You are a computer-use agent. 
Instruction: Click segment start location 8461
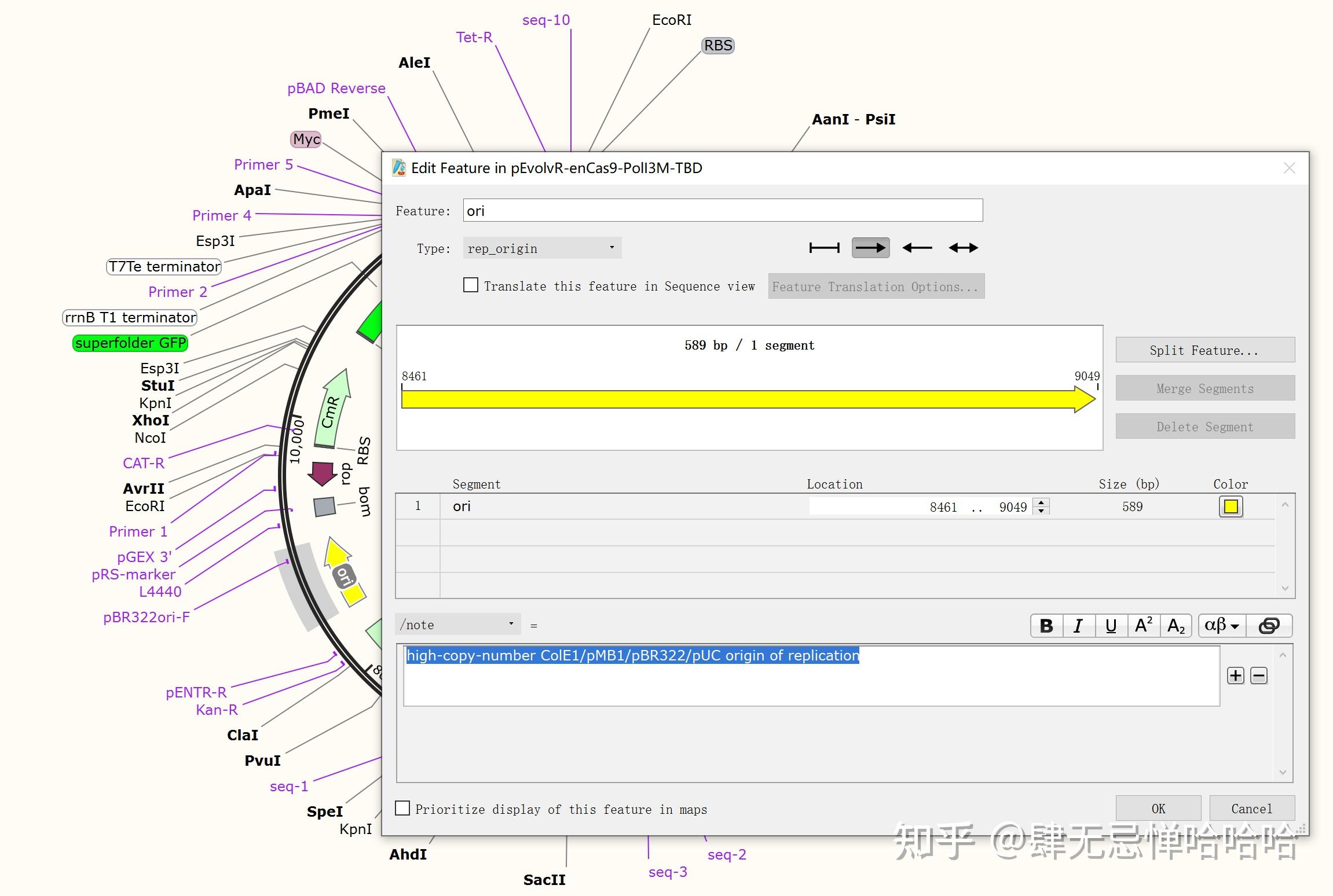click(x=943, y=507)
